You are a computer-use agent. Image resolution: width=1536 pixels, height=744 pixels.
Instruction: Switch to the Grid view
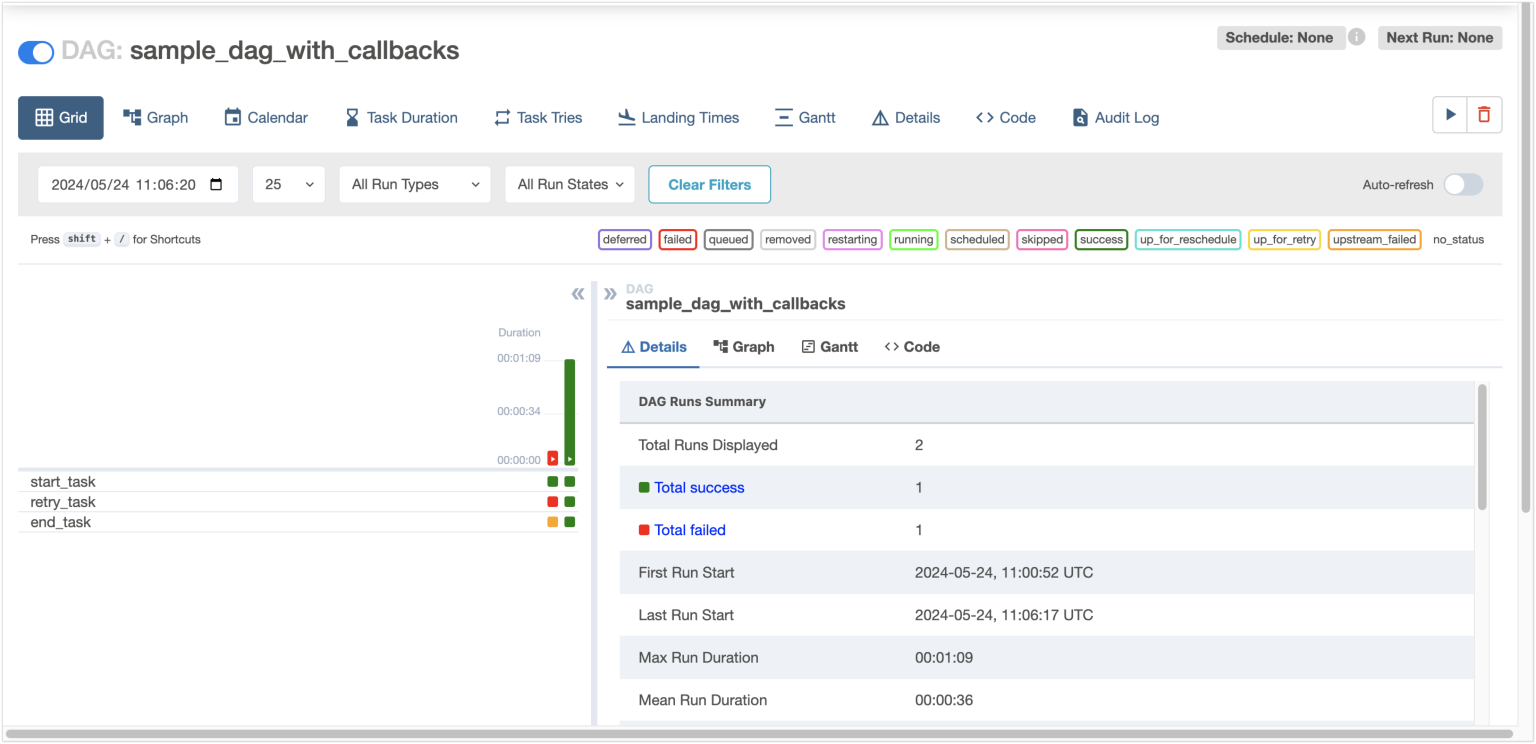[60, 117]
